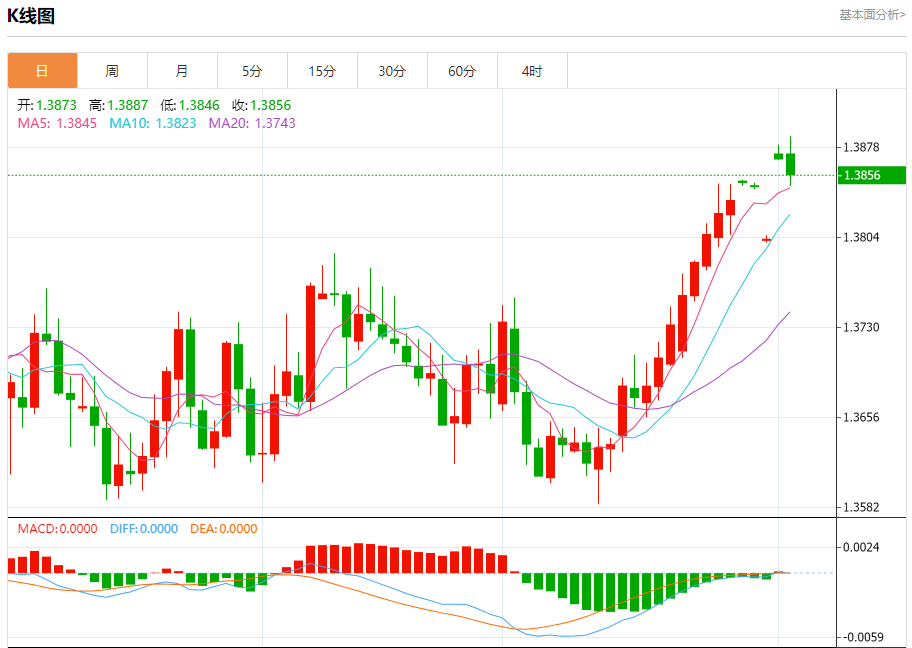Screen dimensions: 912x648
Task: Click the DEA:0.0000 indicator label
Action: (223, 529)
